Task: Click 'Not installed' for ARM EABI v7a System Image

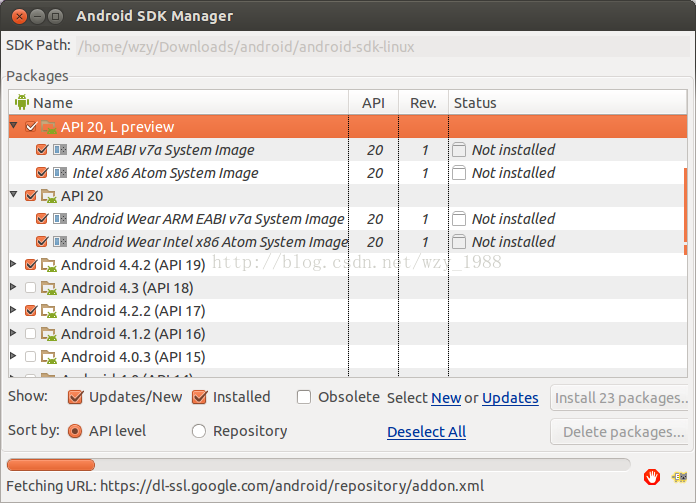Action: click(x=513, y=150)
